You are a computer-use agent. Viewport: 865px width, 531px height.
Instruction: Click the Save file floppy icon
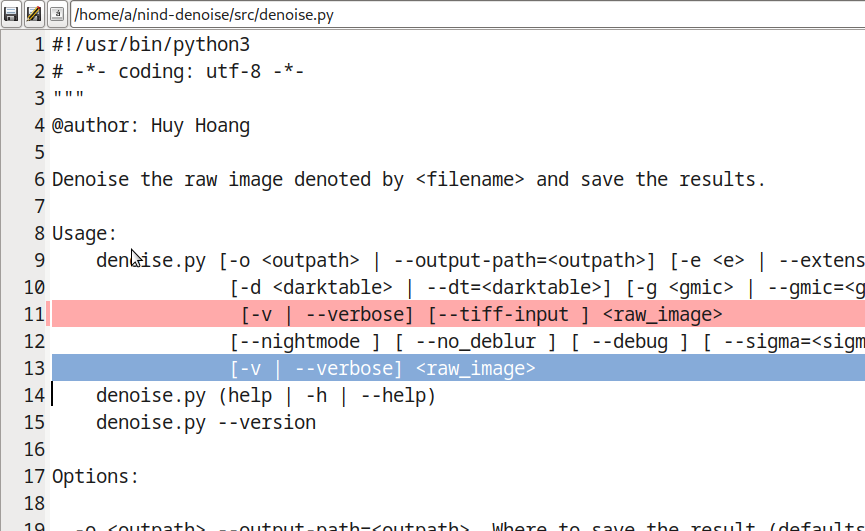pos(11,14)
